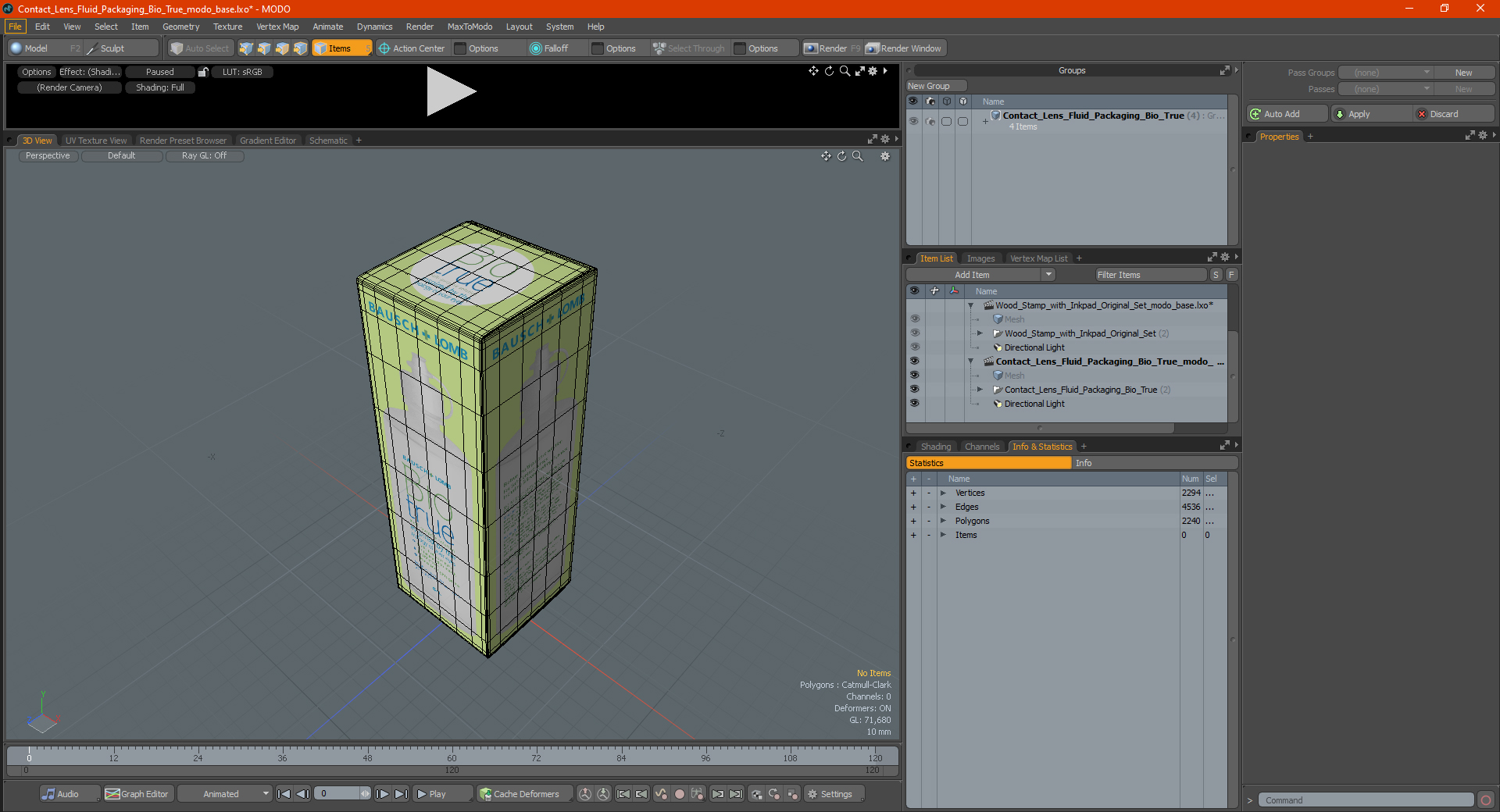
Task: Open the Render Window
Action: [905, 48]
